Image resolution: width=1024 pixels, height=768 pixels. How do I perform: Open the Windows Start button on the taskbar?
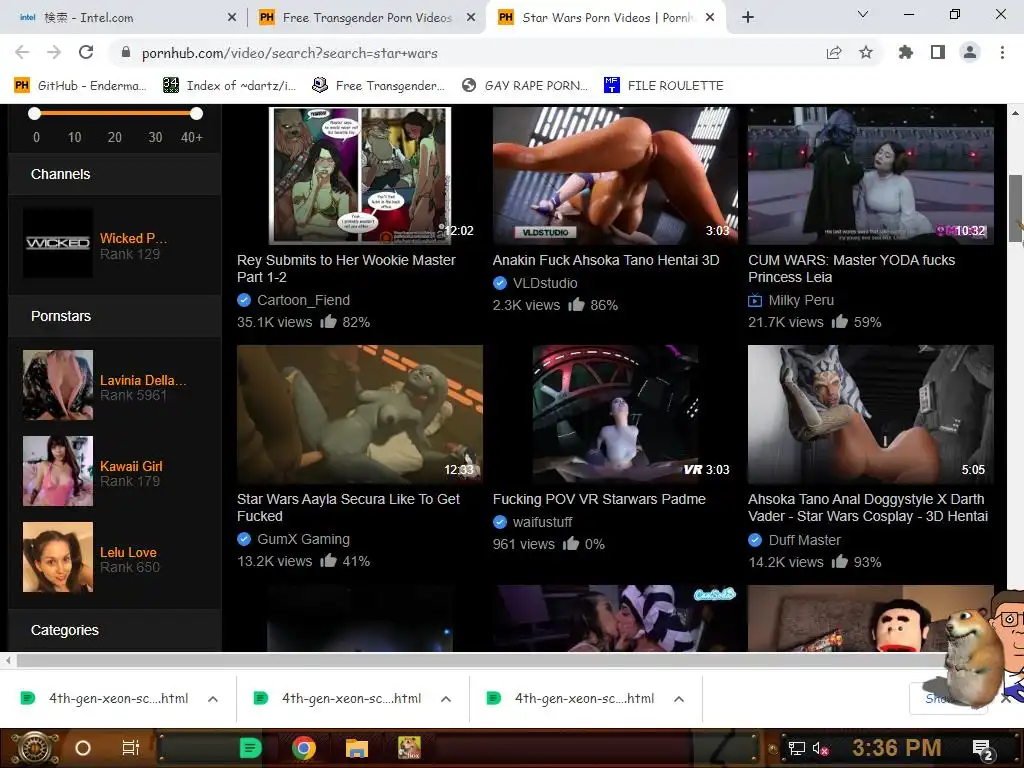point(34,748)
